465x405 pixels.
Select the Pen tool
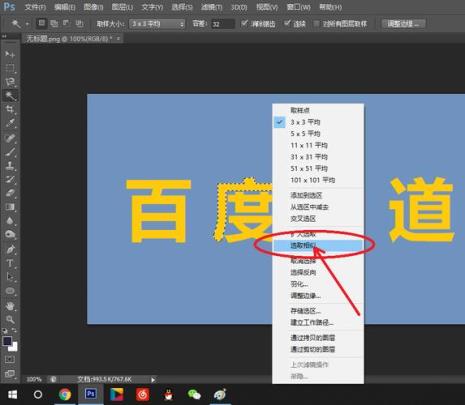[x=10, y=249]
